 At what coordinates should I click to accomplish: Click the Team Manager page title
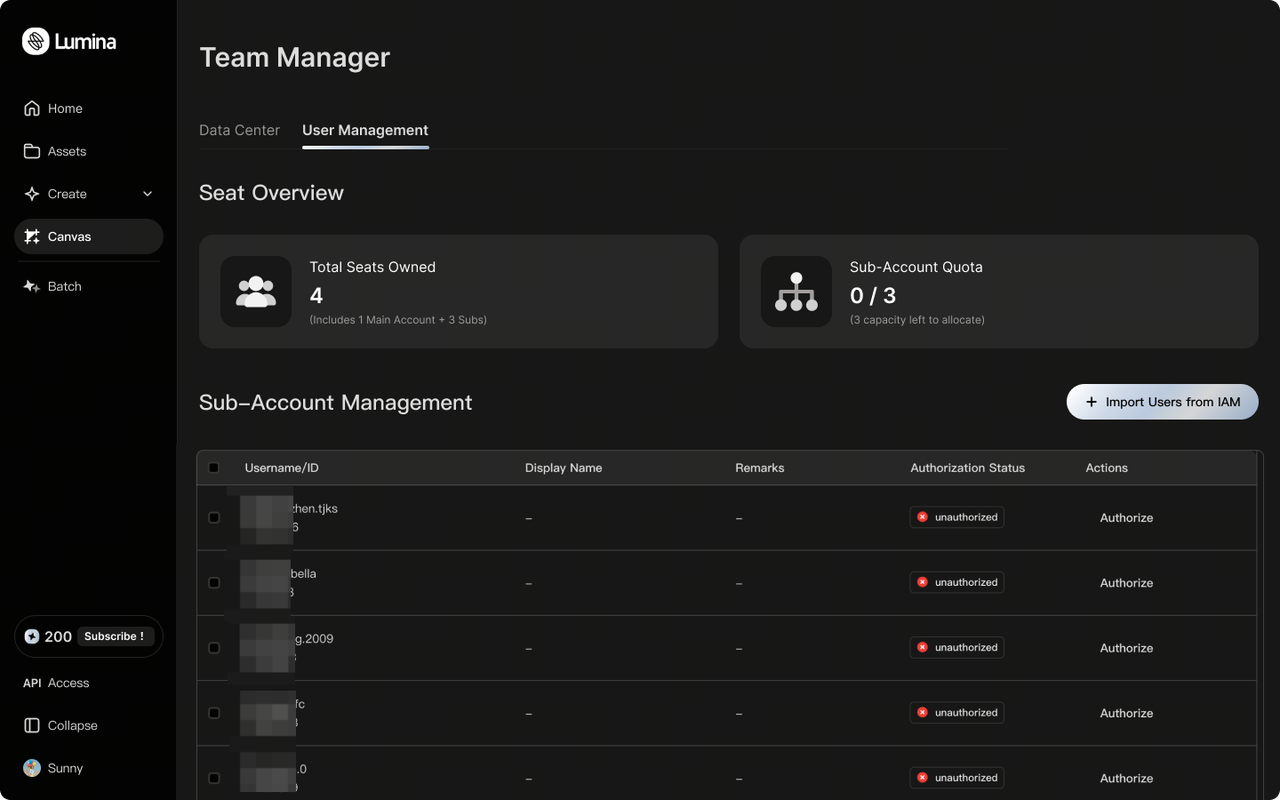pos(294,57)
